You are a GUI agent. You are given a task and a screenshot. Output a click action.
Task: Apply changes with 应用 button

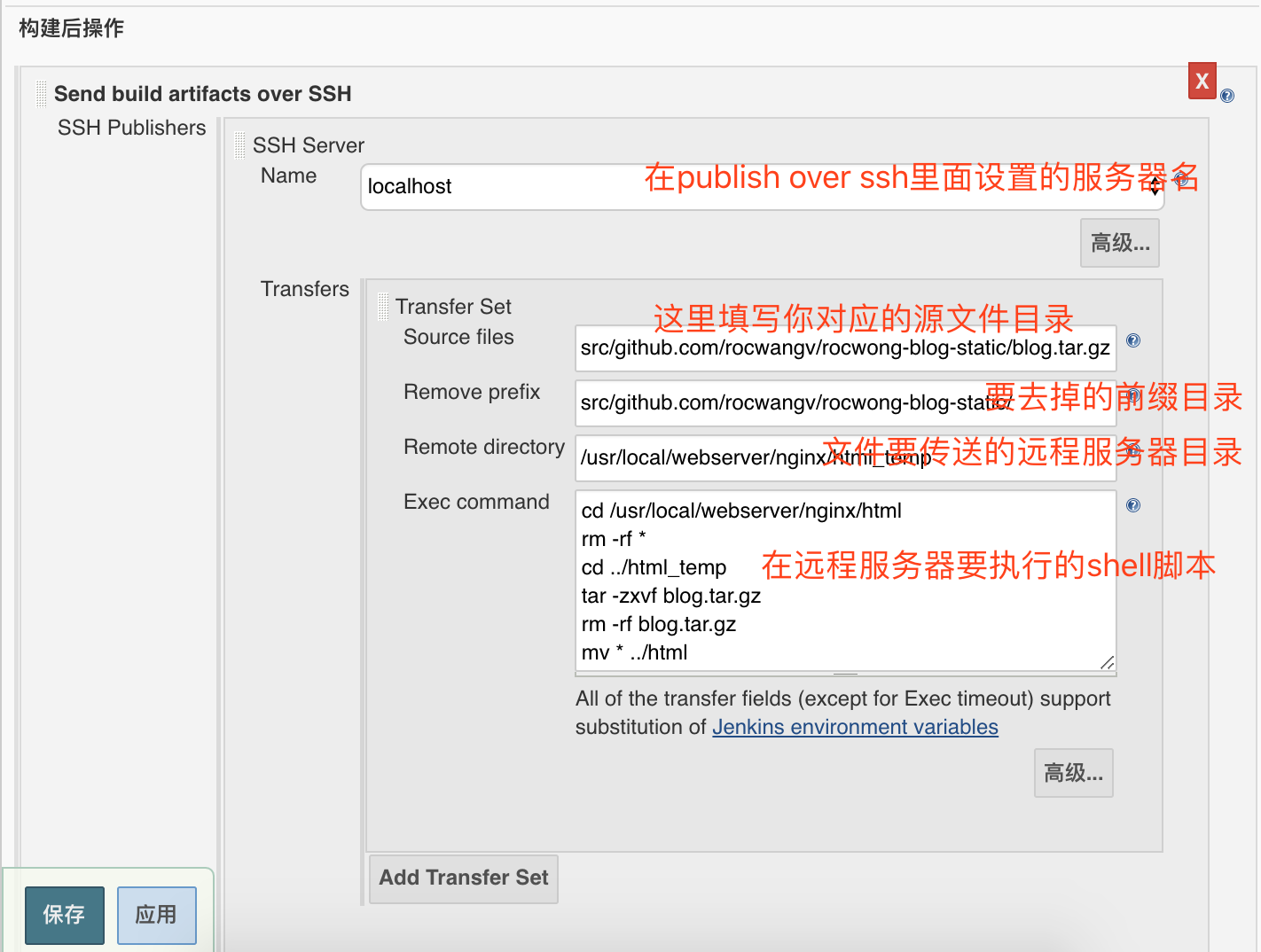click(x=157, y=916)
